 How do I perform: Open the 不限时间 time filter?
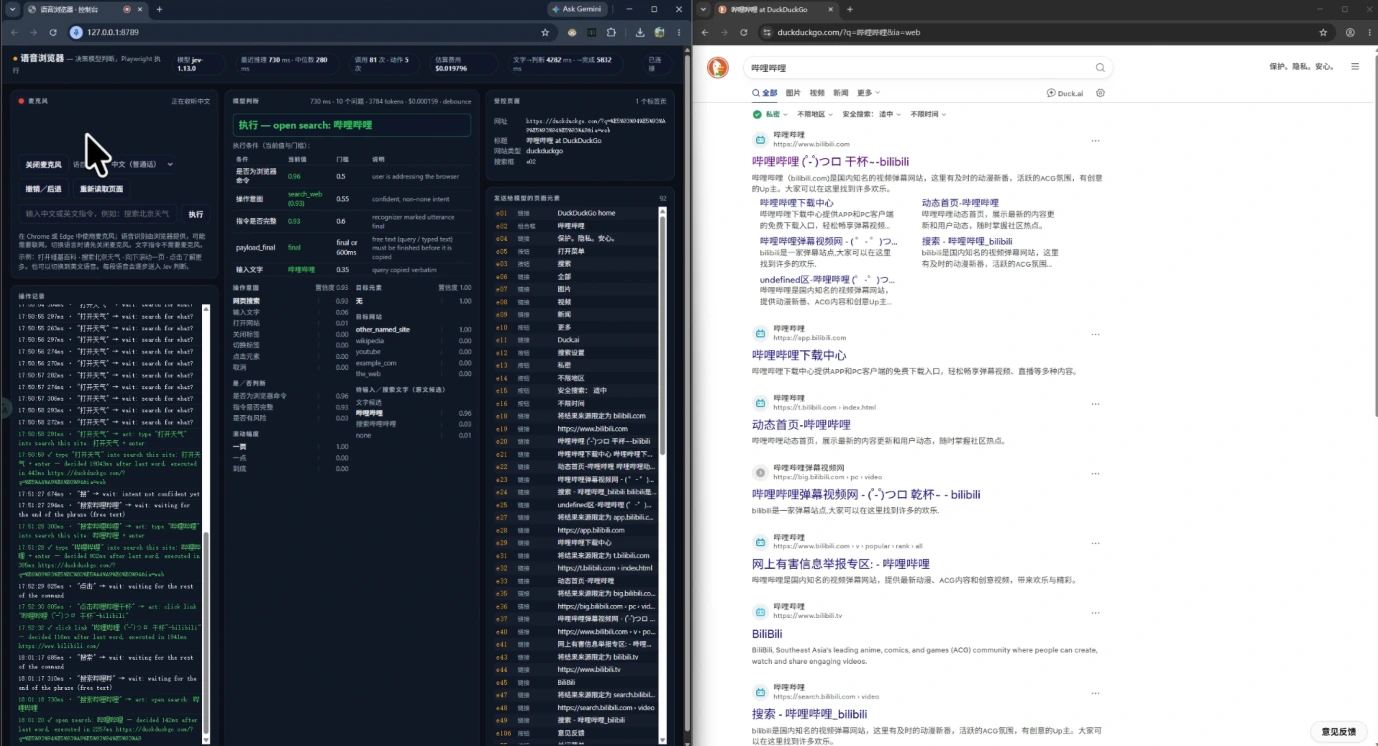click(x=929, y=114)
